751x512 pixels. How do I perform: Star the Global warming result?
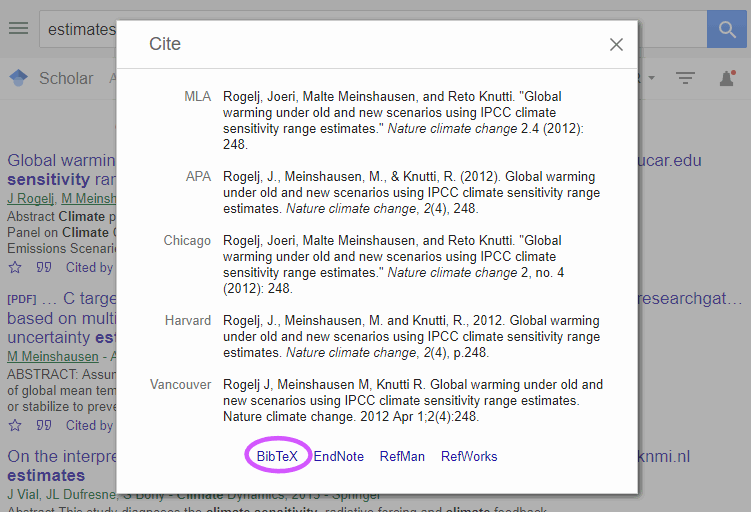pos(15,267)
